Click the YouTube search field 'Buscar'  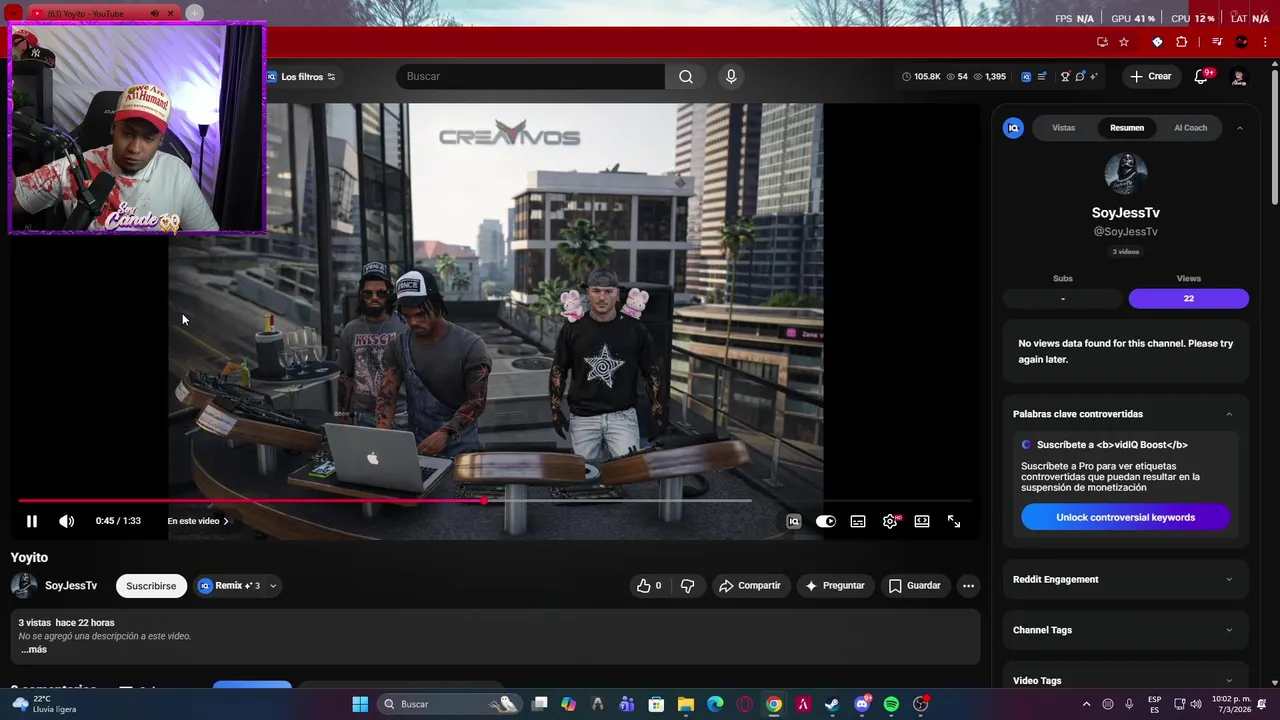click(530, 76)
